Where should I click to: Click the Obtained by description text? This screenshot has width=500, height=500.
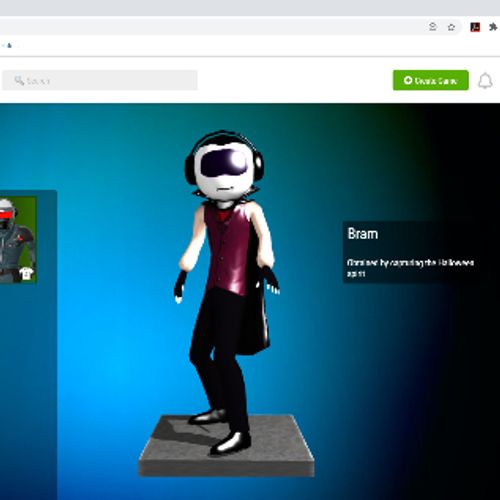[x=410, y=268]
